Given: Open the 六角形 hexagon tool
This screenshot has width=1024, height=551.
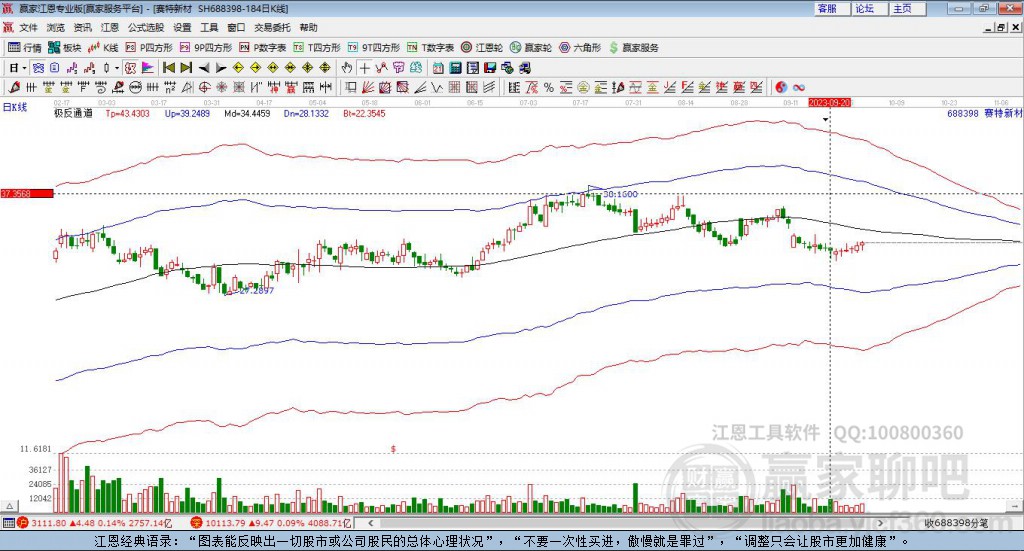Looking at the screenshot, I should pyautogui.click(x=580, y=48).
